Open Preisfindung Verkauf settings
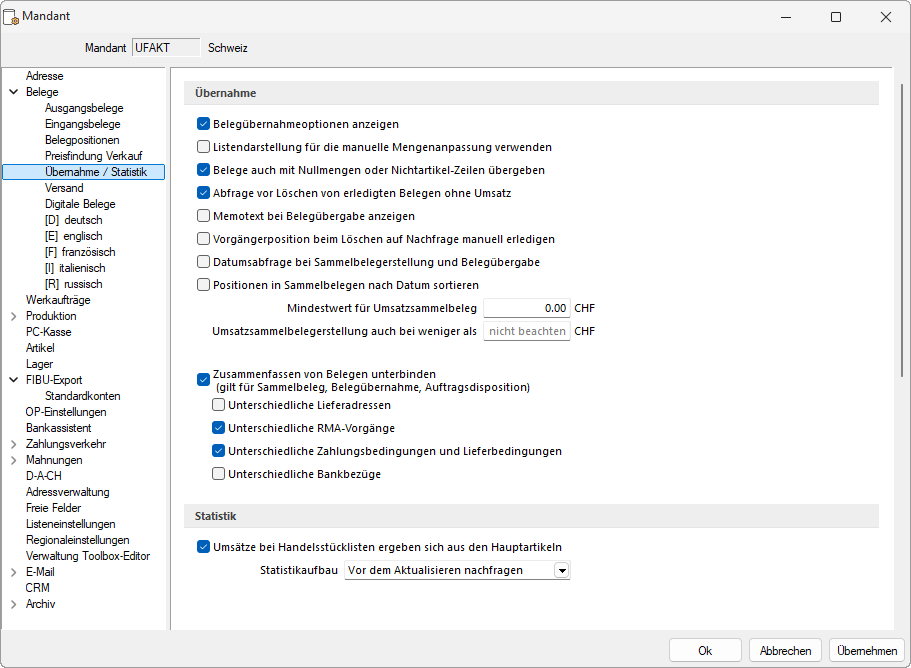The image size is (911, 668). tap(93, 156)
